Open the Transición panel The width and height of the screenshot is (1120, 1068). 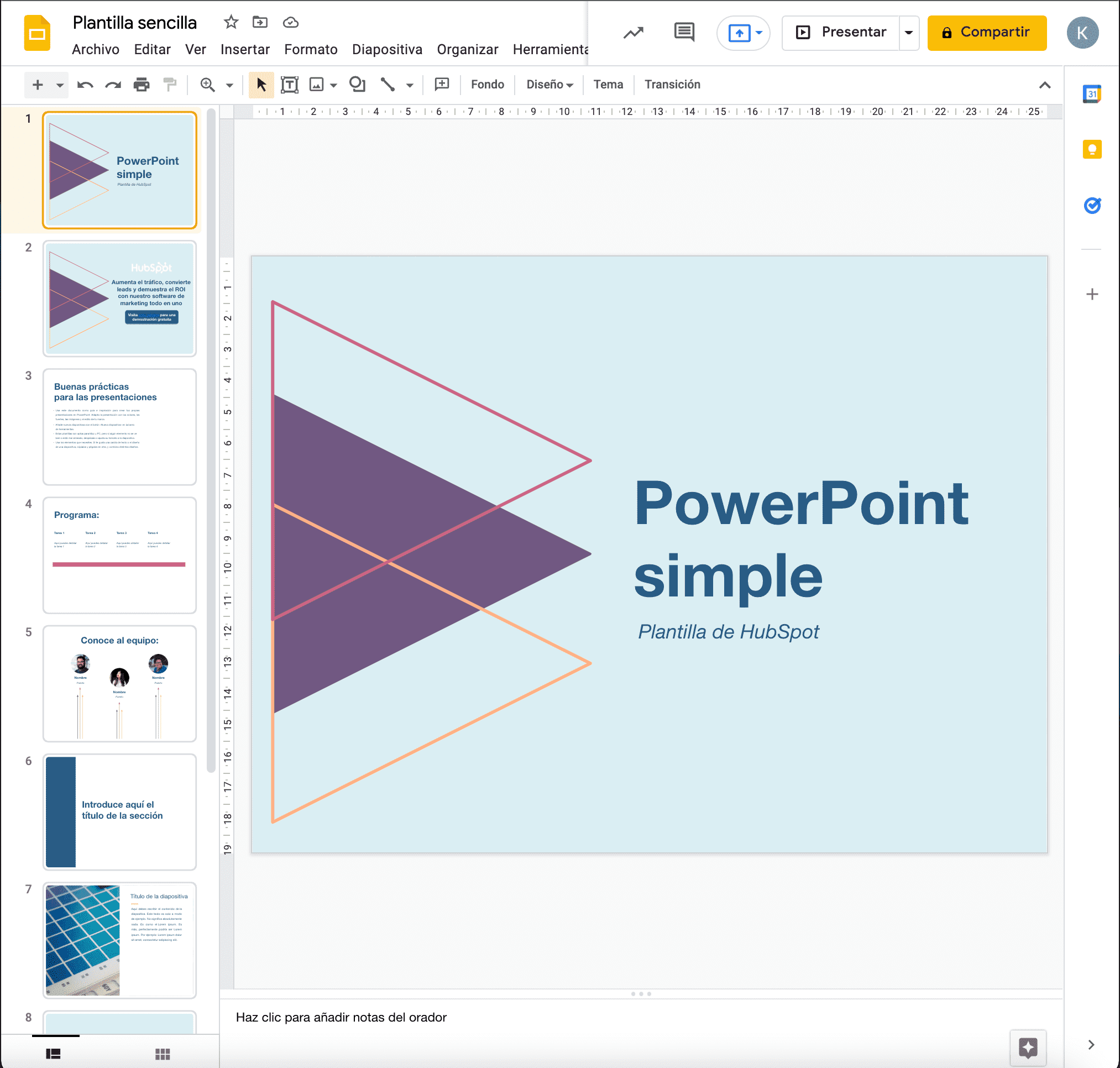point(672,84)
